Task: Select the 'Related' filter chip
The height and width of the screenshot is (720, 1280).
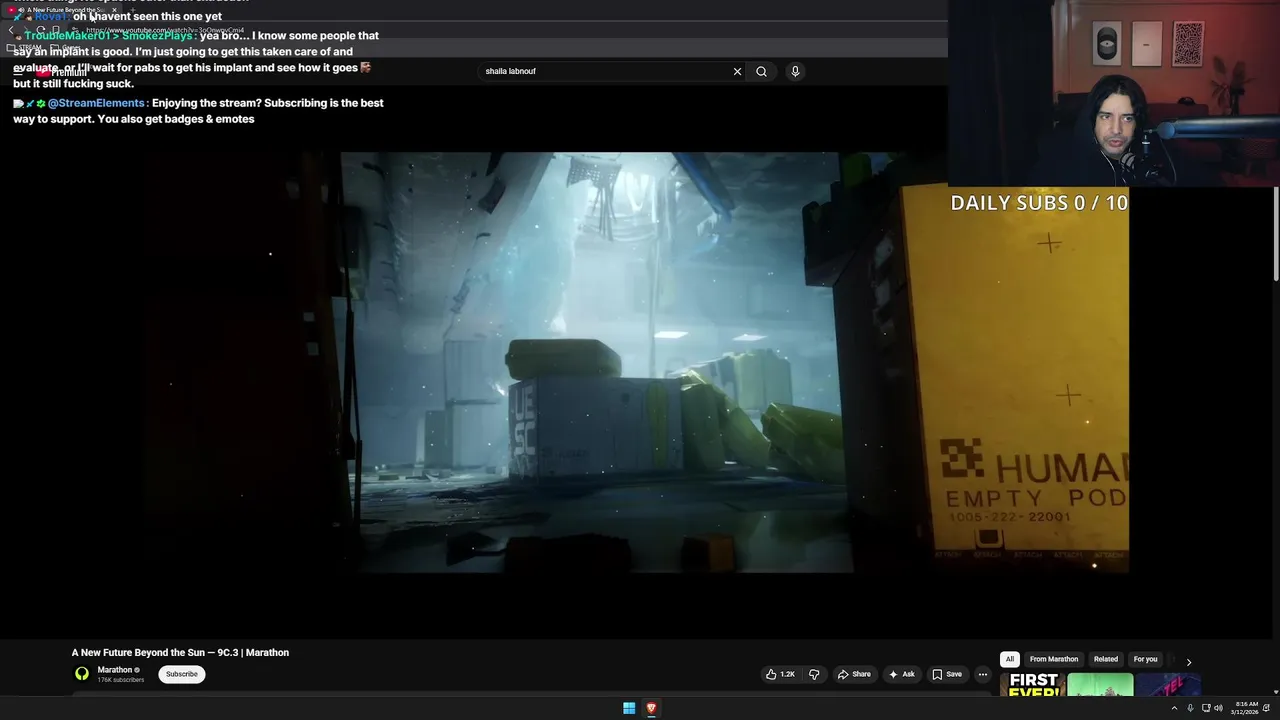Action: 1106,659
